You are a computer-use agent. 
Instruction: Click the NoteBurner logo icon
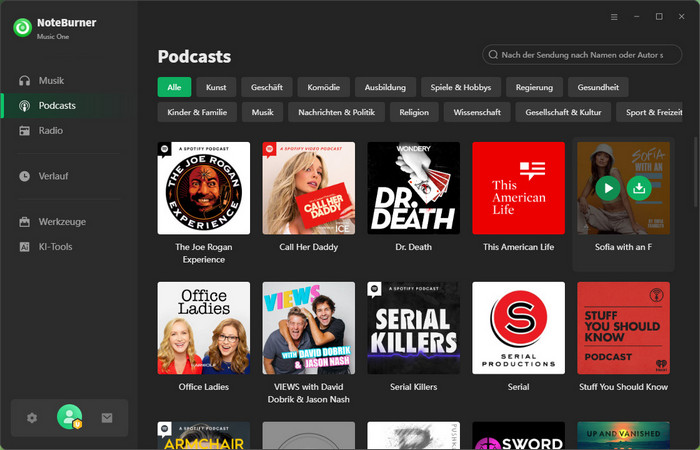point(22,28)
